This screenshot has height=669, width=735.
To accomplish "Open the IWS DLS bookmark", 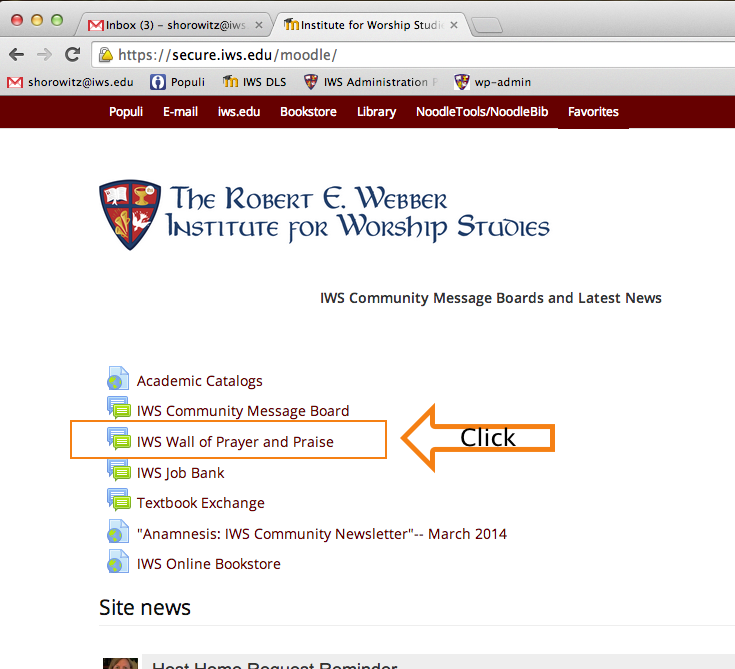I will tap(255, 82).
